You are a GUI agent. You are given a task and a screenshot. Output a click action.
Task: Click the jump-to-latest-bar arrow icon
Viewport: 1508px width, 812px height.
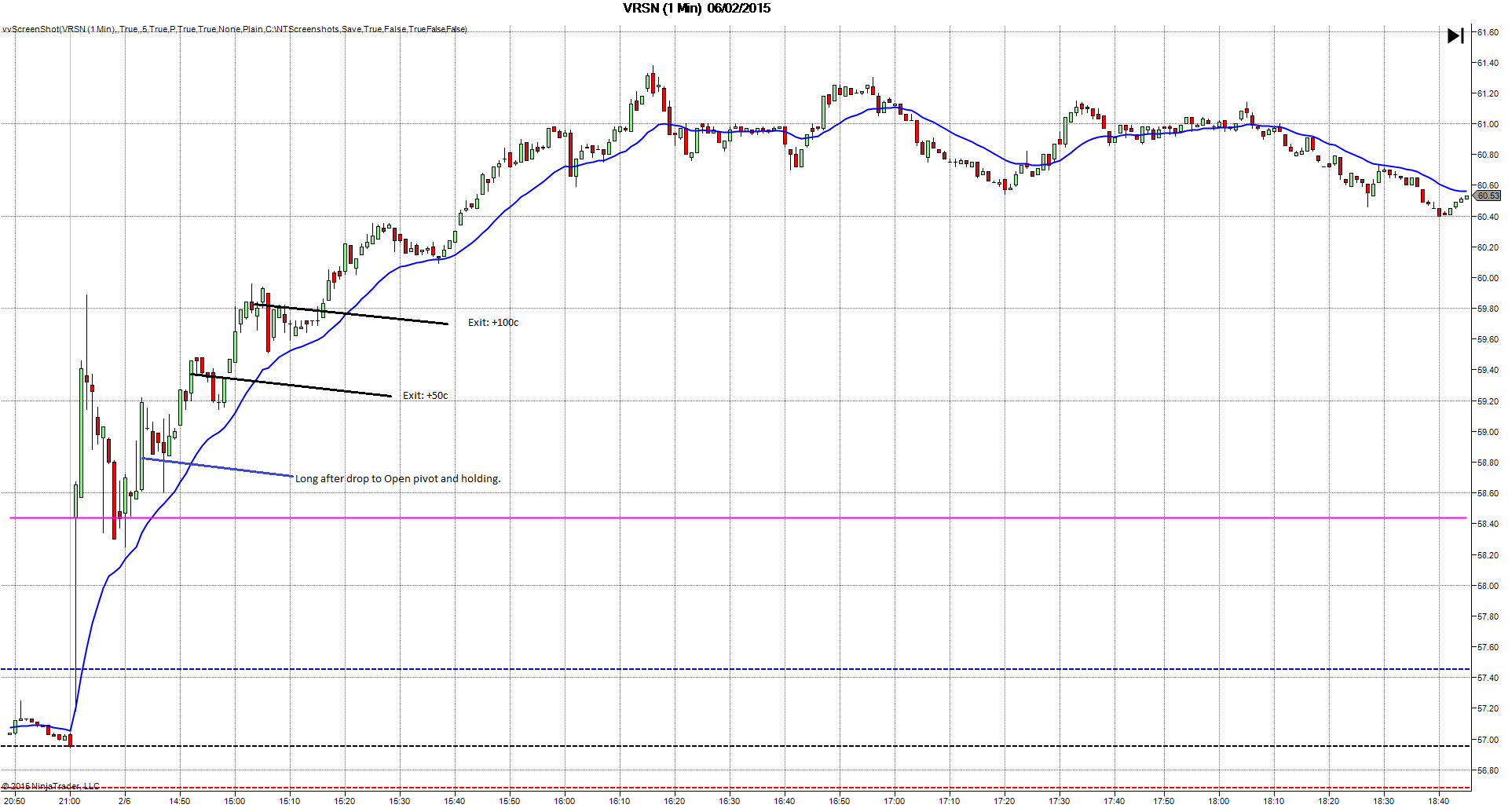1455,35
